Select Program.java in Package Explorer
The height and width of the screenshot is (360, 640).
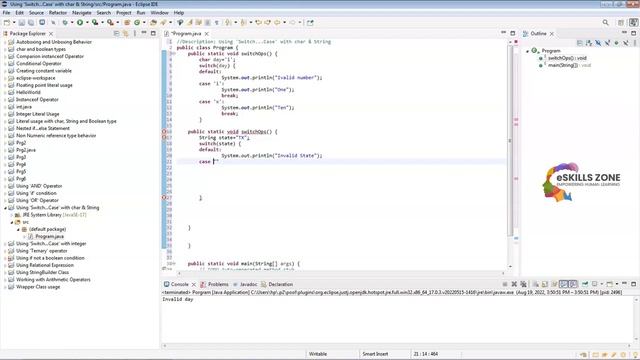49,237
